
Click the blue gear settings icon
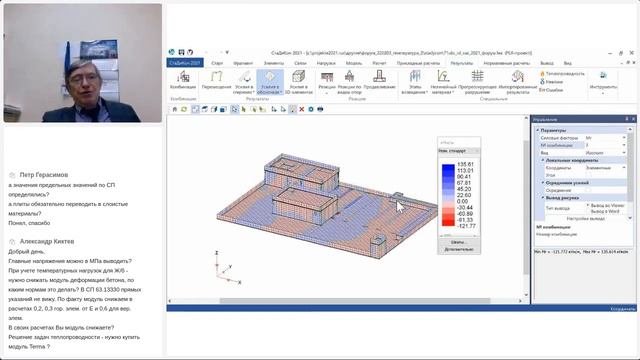click(311, 109)
